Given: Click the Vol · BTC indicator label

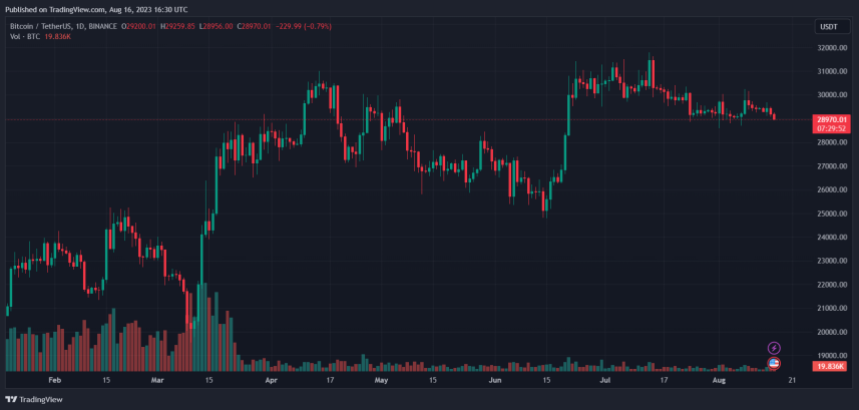Looking at the screenshot, I should pyautogui.click(x=24, y=37).
